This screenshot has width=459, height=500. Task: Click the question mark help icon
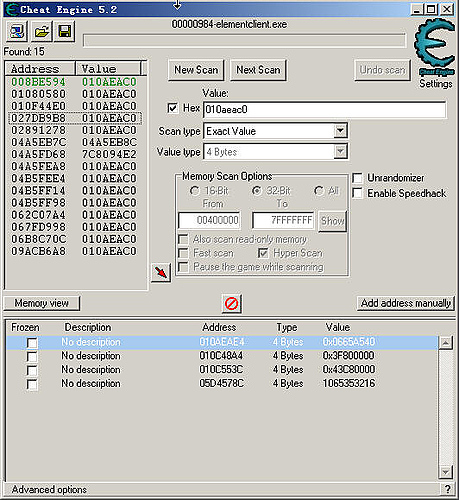tap(448, 489)
